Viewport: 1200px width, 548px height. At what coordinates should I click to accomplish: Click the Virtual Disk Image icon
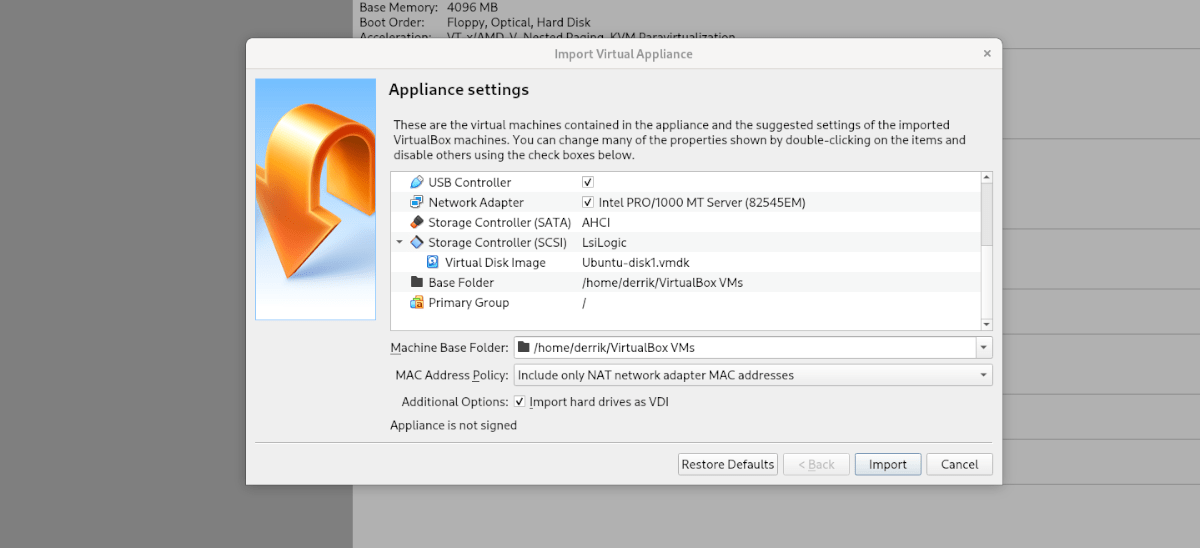[x=433, y=263]
